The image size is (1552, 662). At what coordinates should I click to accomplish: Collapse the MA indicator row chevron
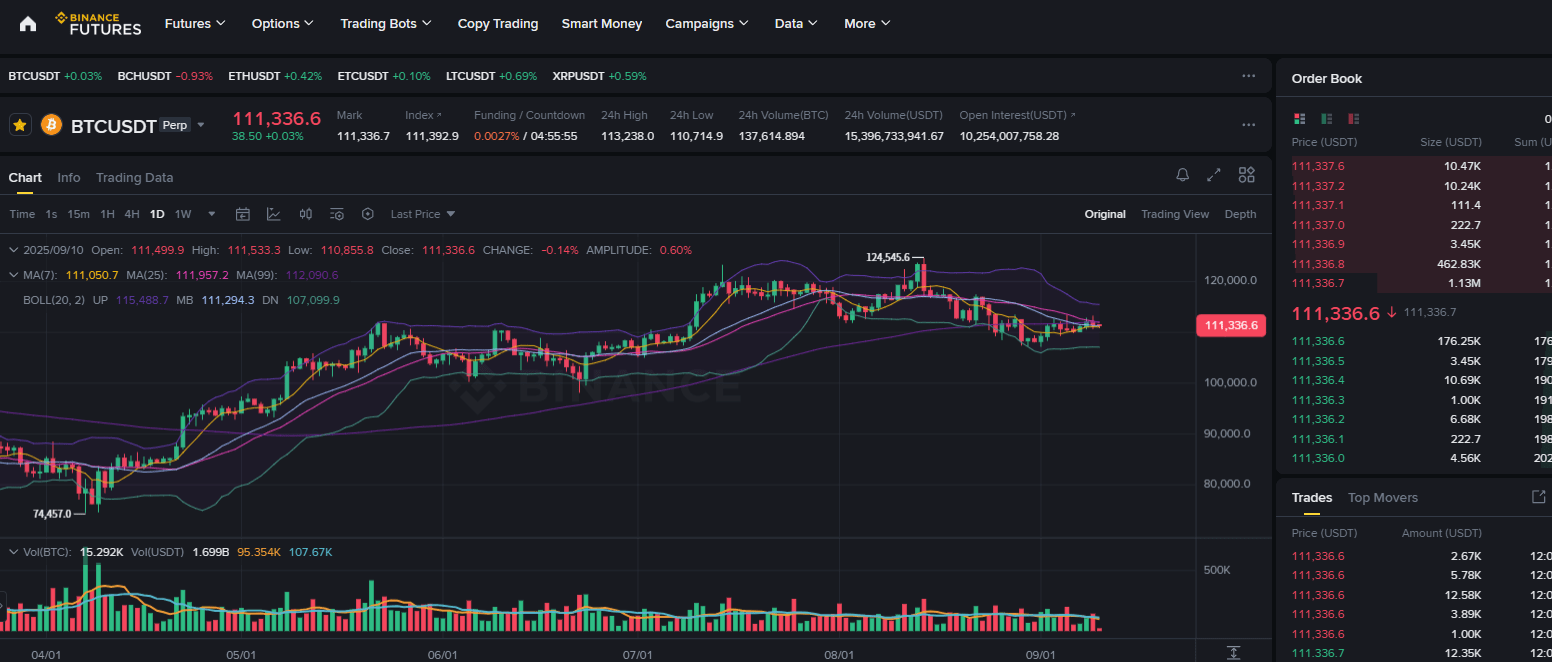coord(13,275)
